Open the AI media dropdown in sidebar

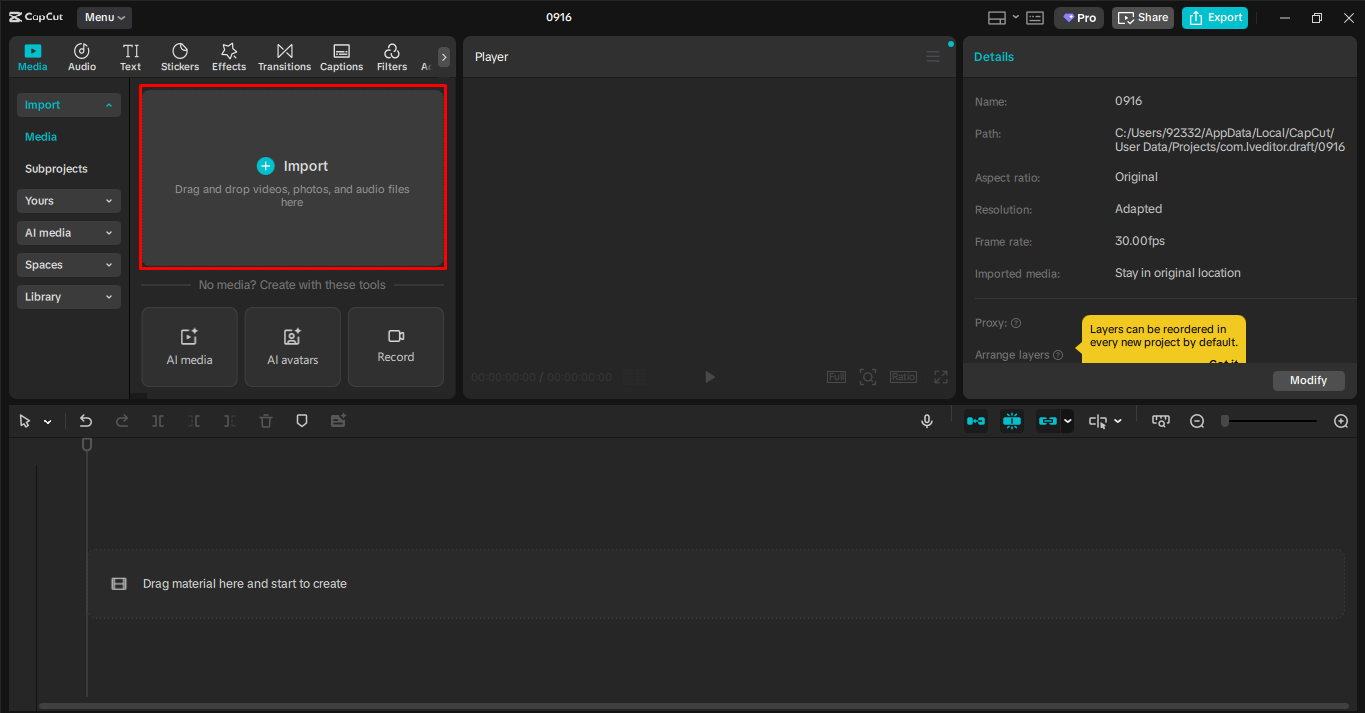68,232
